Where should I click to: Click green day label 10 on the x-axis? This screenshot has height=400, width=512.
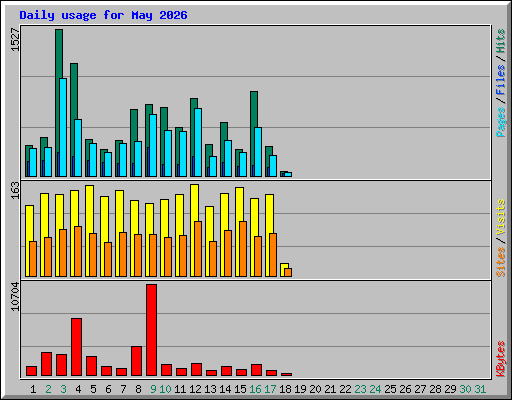tap(165, 389)
